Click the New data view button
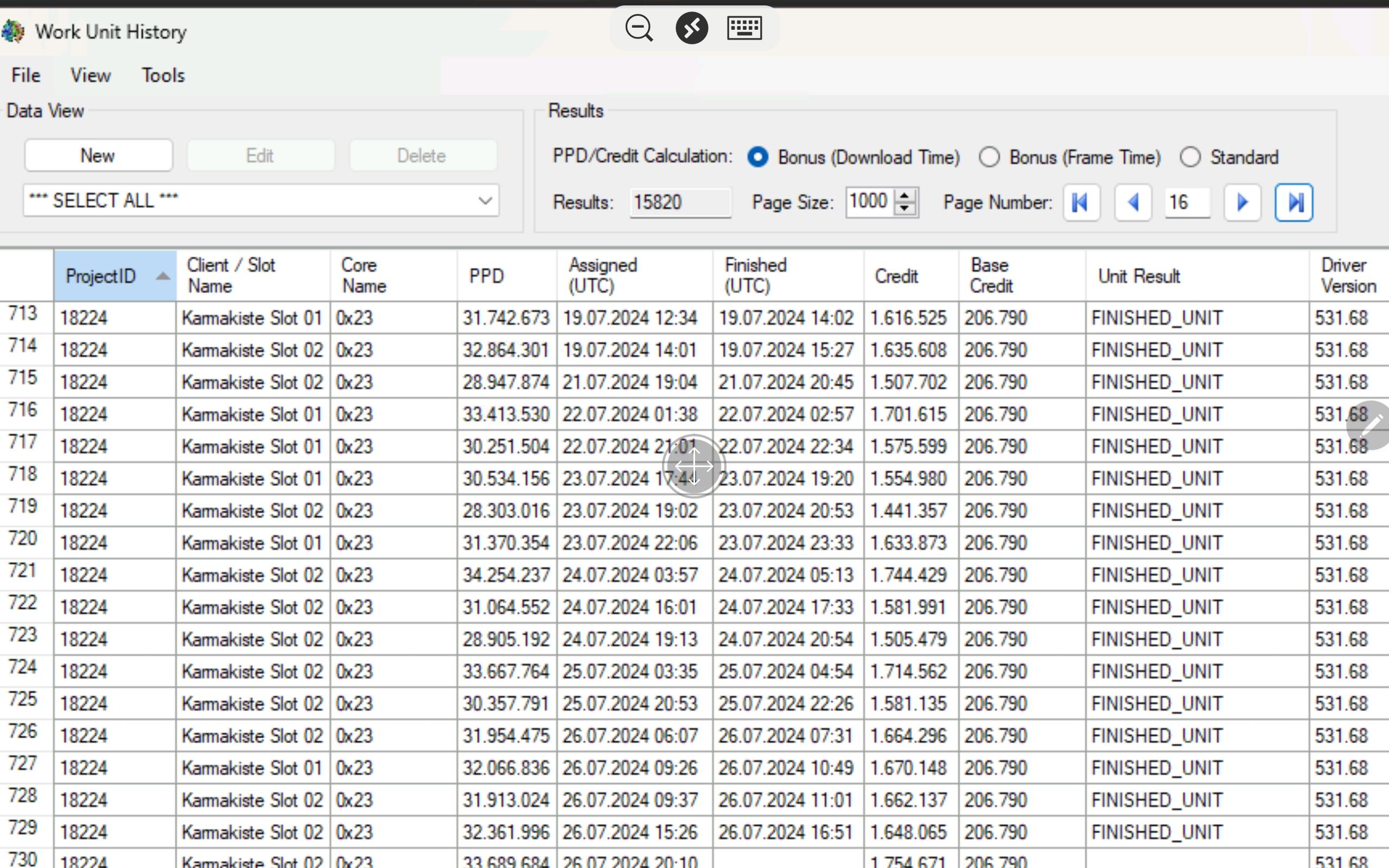1389x868 pixels. [98, 155]
